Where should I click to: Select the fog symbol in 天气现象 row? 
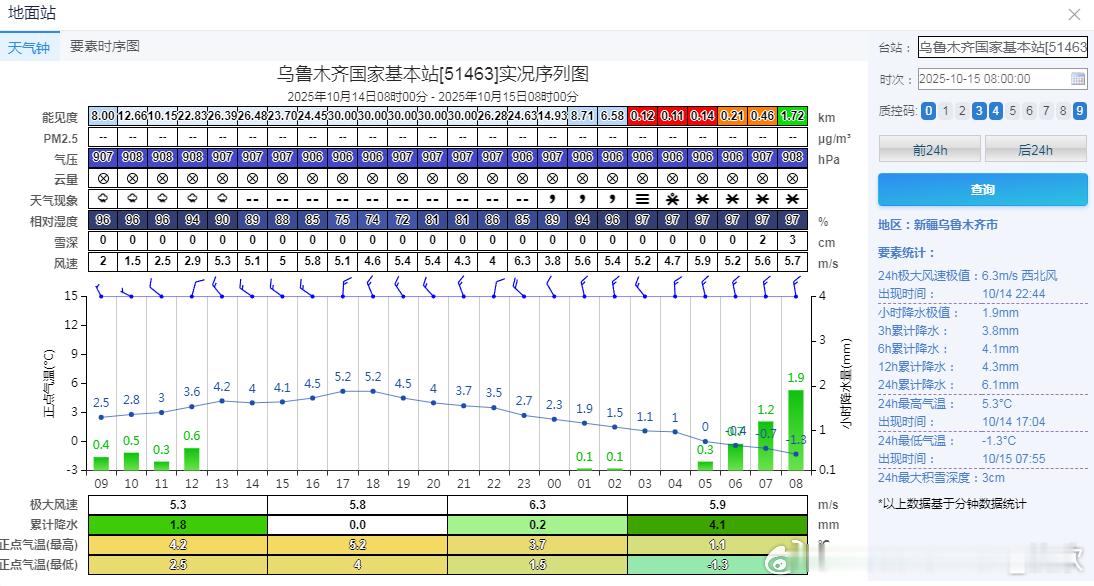pos(643,200)
